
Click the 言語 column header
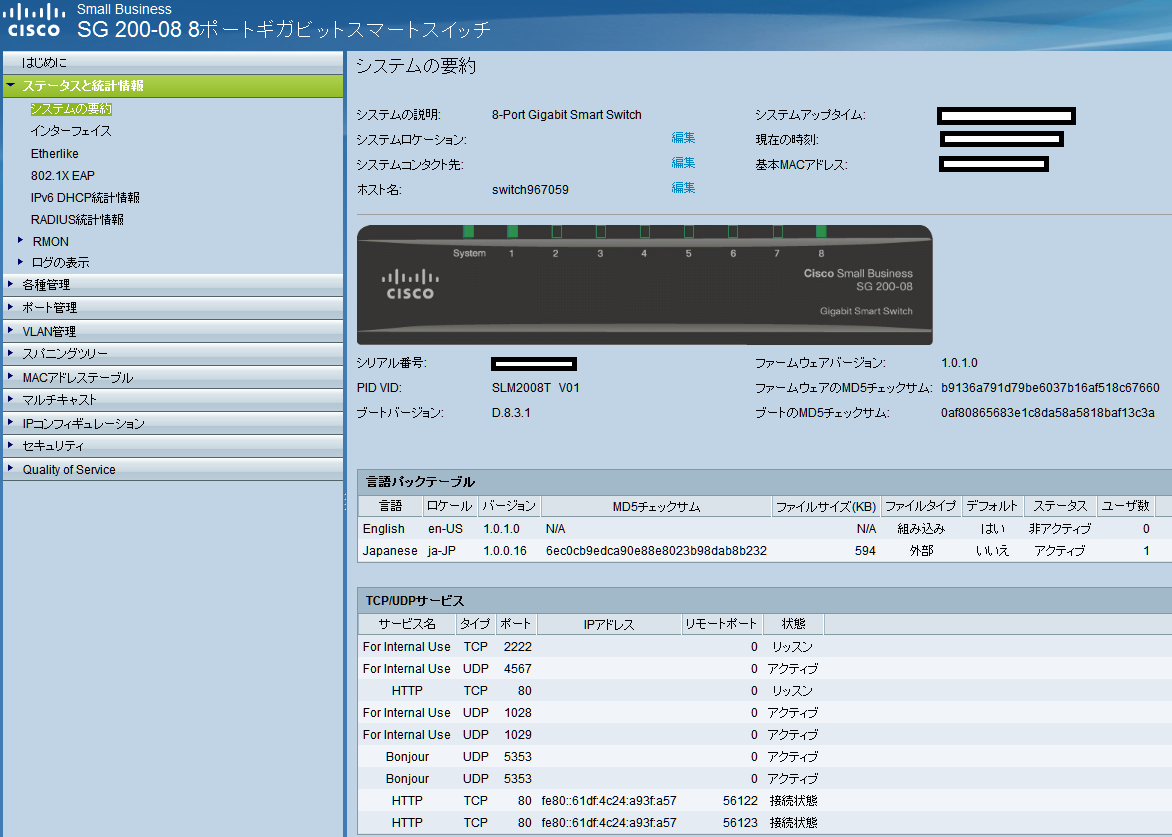click(x=390, y=506)
